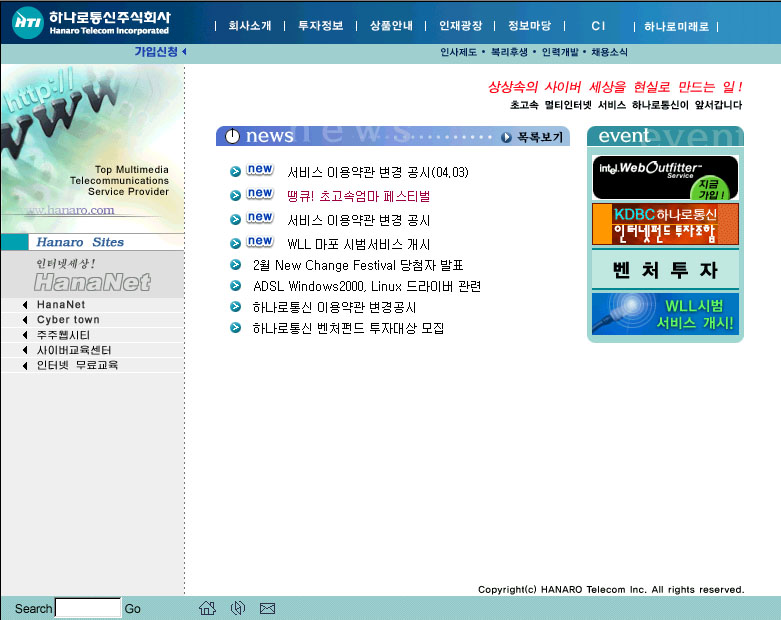Open news 서비스 이용약관 변경 공시(04.03)
The height and width of the screenshot is (620, 781).
(x=378, y=172)
